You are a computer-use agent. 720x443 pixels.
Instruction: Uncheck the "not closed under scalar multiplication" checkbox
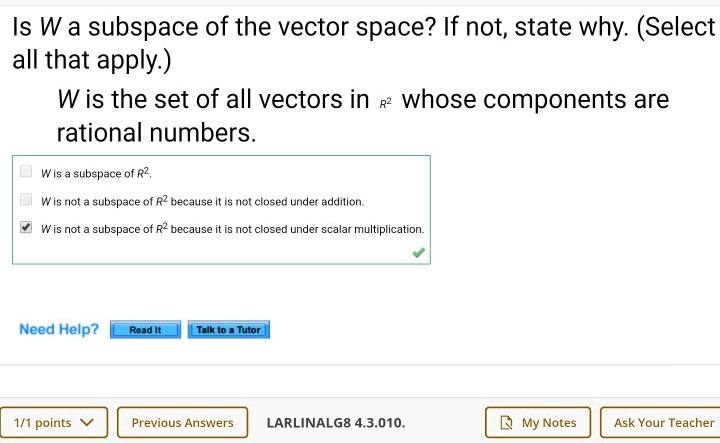coord(26,228)
